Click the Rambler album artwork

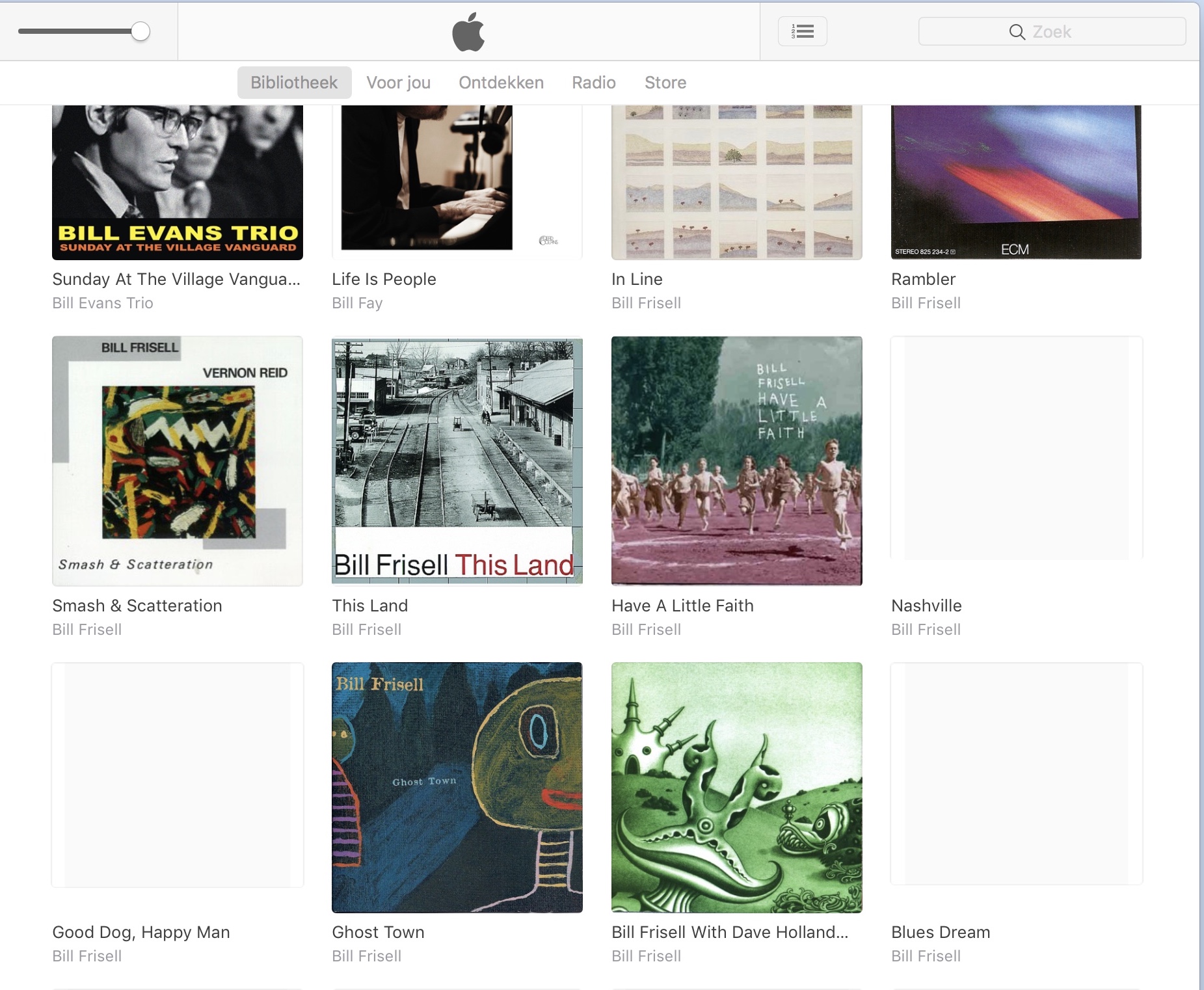1017,183
